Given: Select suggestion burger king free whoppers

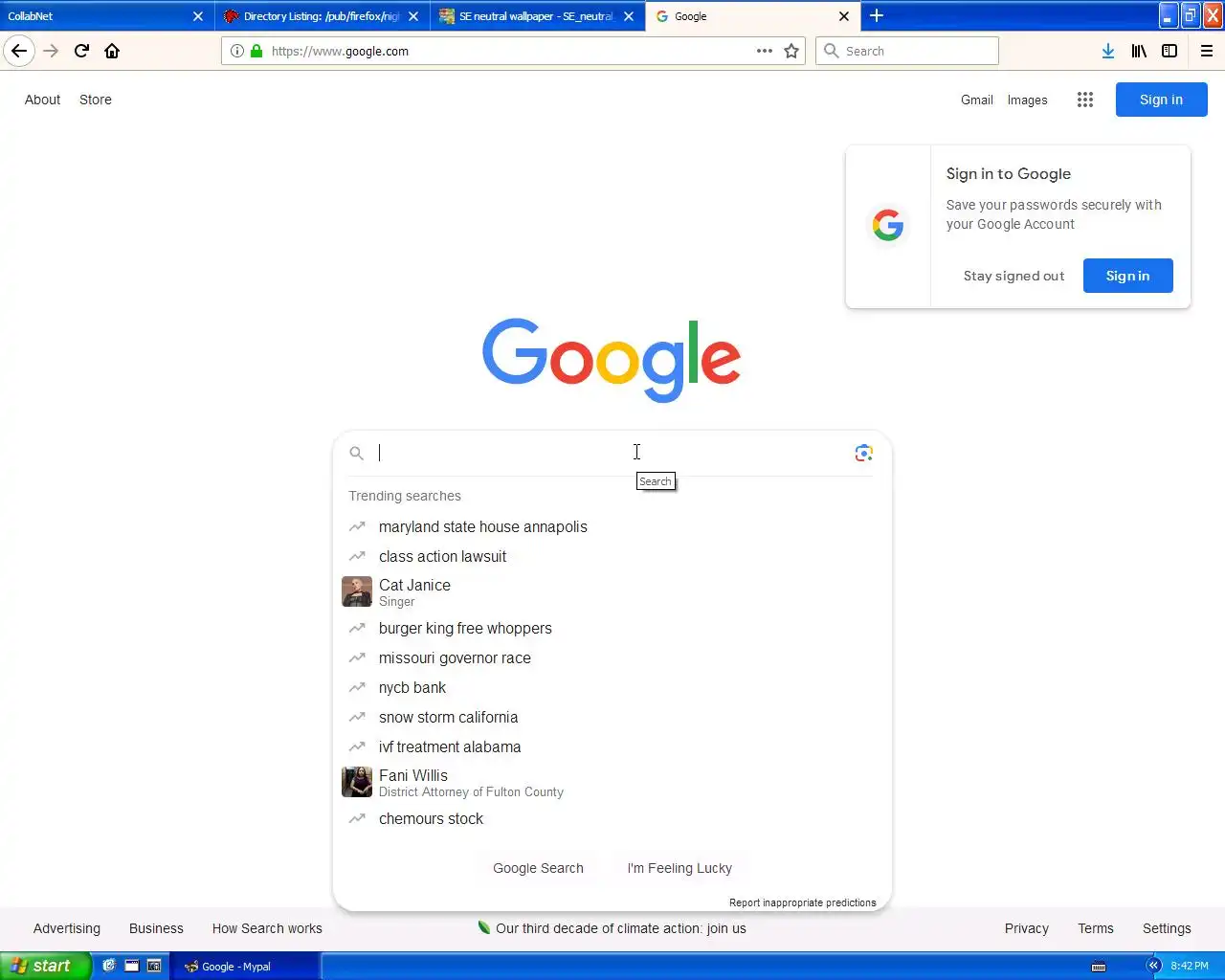Looking at the screenshot, I should pos(612,629).
